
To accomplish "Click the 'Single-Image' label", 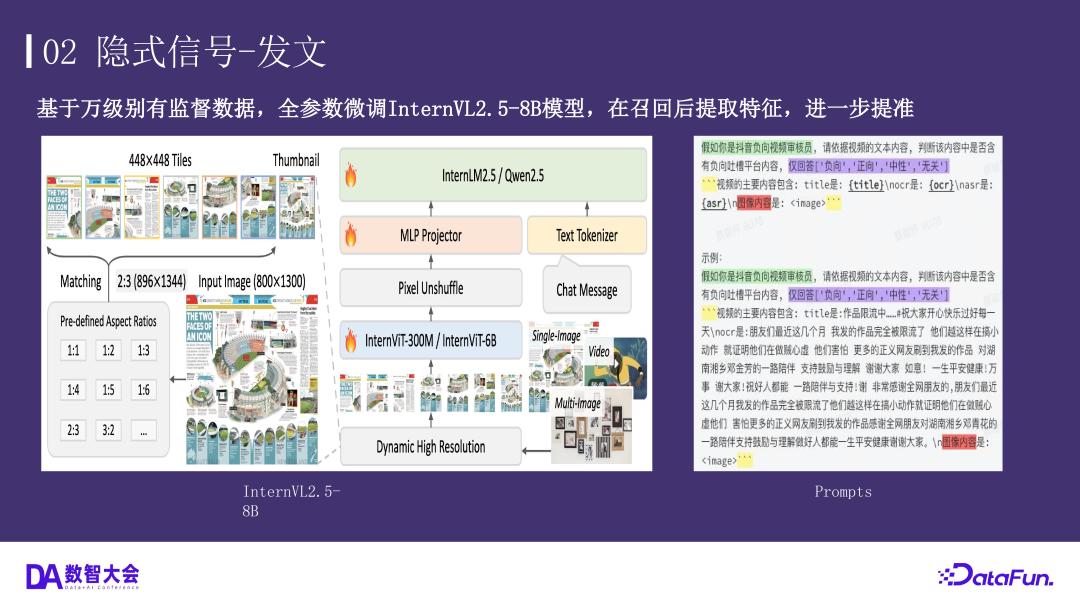I will click(x=556, y=336).
